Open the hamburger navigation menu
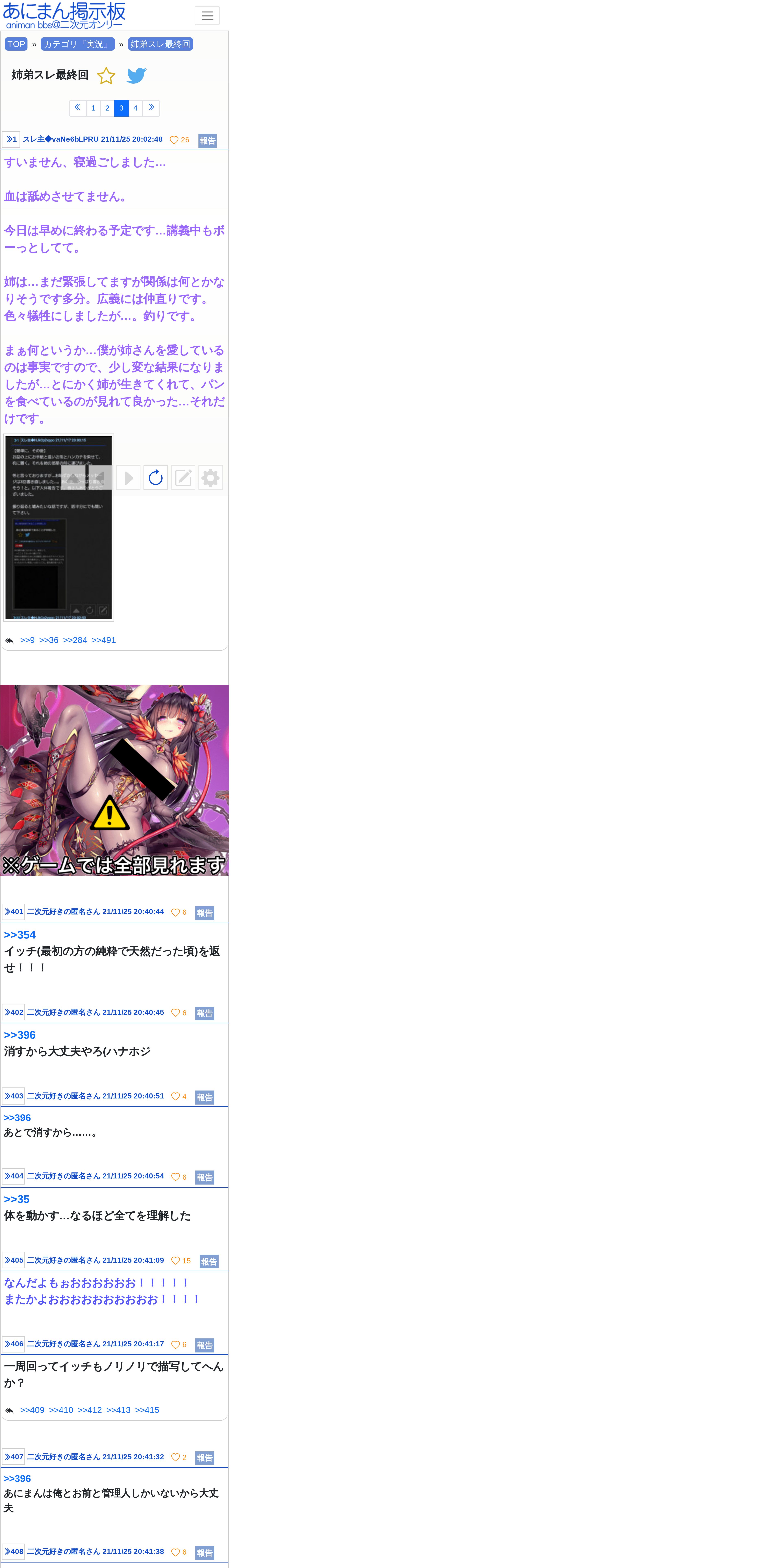This screenshot has height=1568, width=784. click(x=207, y=16)
